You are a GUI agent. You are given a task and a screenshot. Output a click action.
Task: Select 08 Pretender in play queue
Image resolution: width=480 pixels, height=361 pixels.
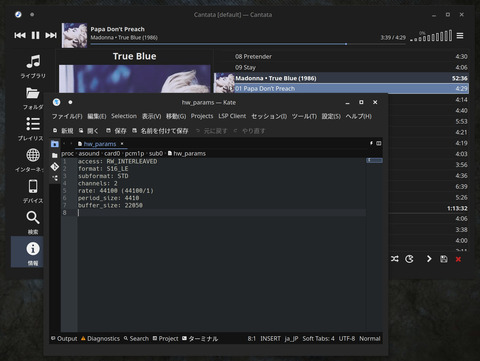(341, 57)
